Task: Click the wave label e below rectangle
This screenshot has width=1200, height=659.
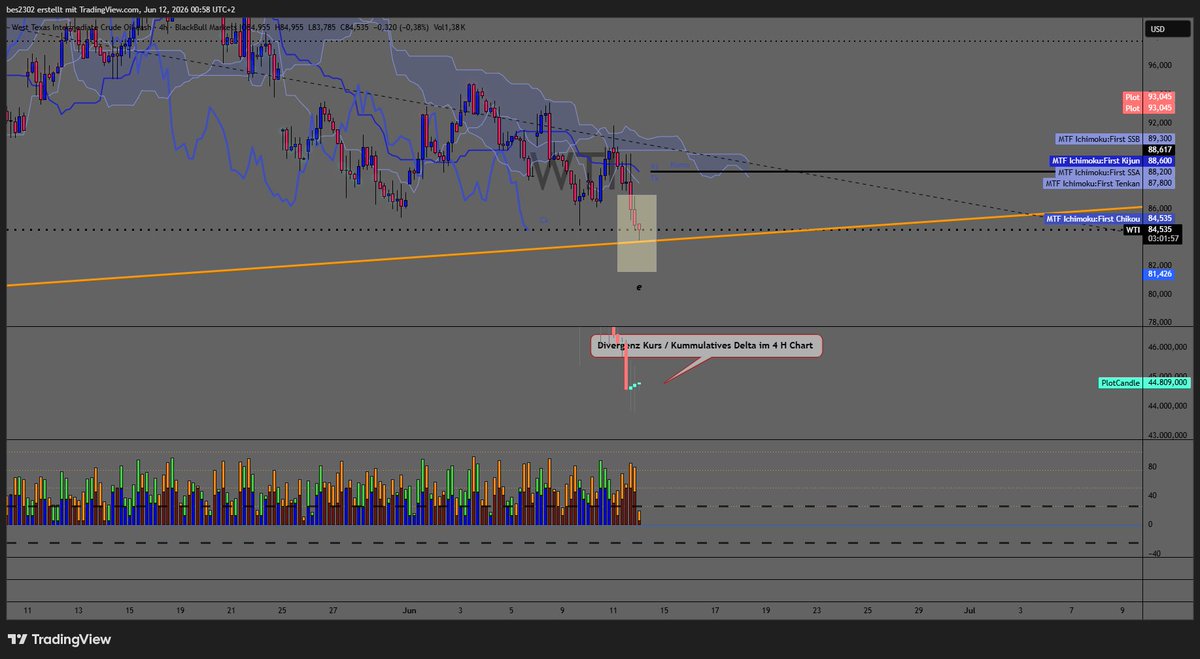Action: pos(638,287)
